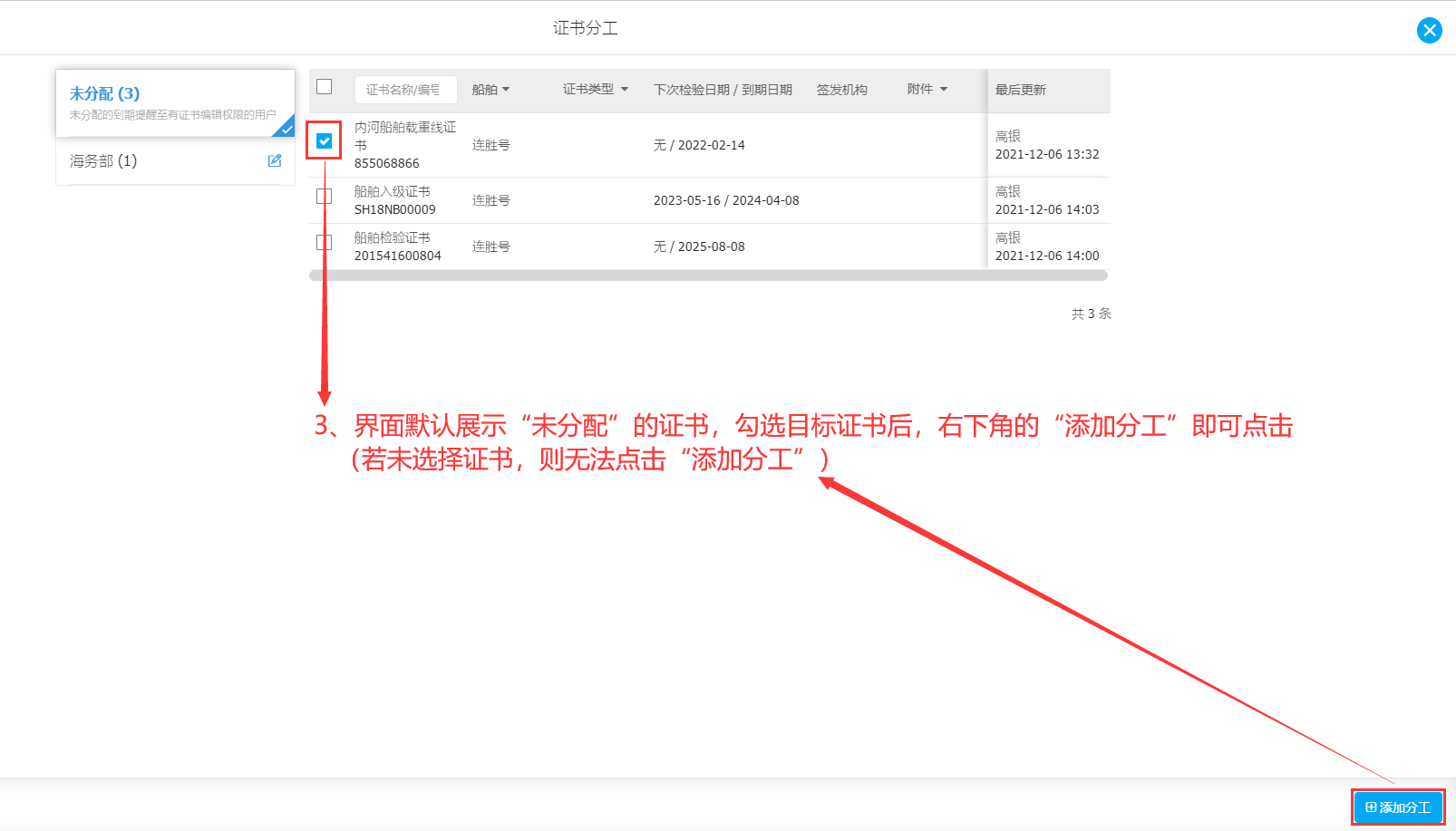1456x831 pixels.
Task: Close the 证书分工 dialog
Action: (1429, 30)
